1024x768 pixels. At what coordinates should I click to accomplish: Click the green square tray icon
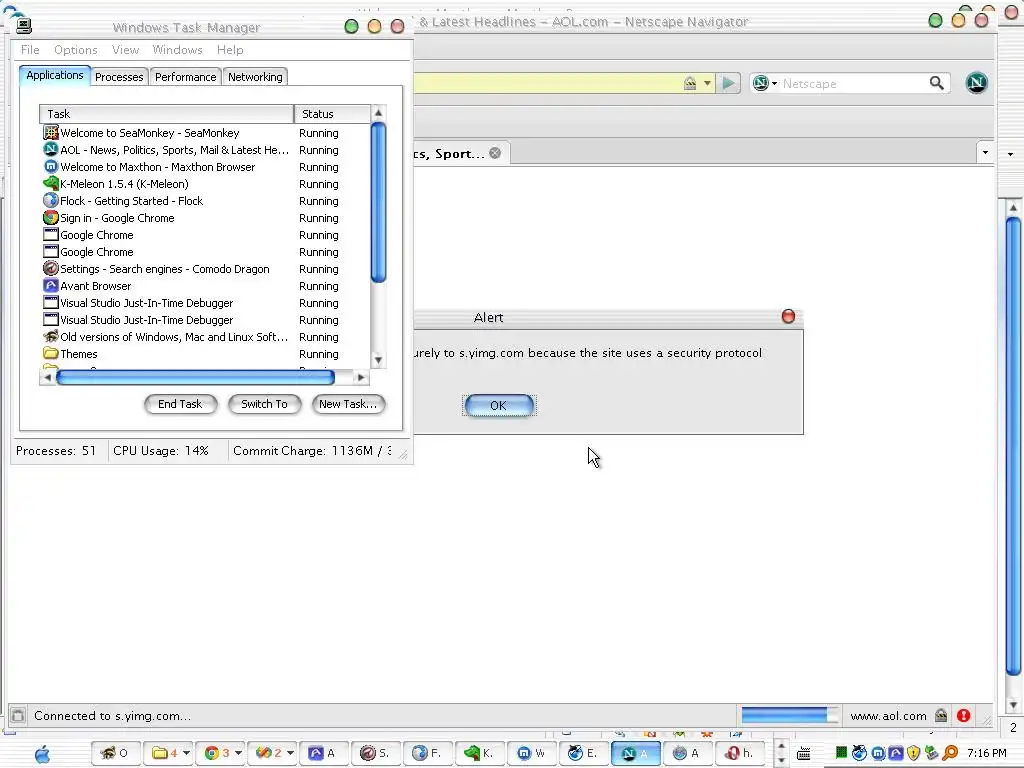(841, 752)
